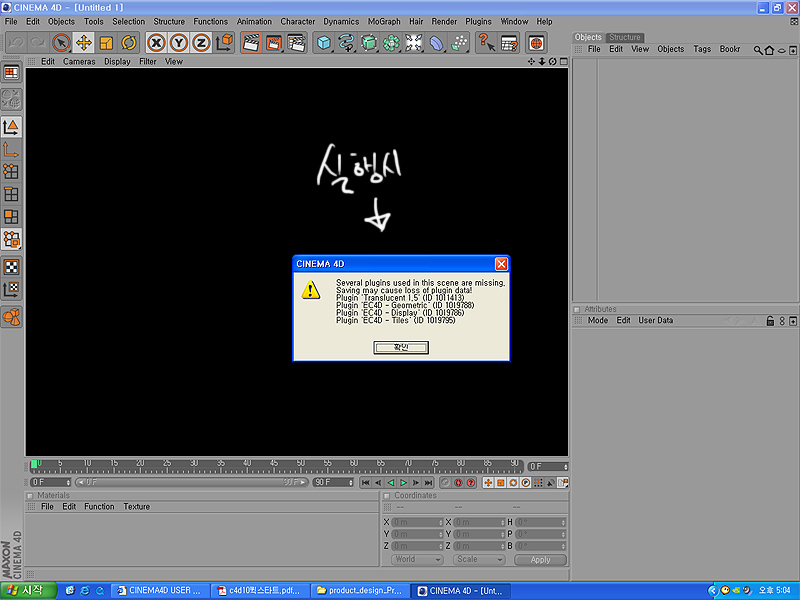Click the show help table icon
The width and height of the screenshot is (800, 600).
click(509, 43)
